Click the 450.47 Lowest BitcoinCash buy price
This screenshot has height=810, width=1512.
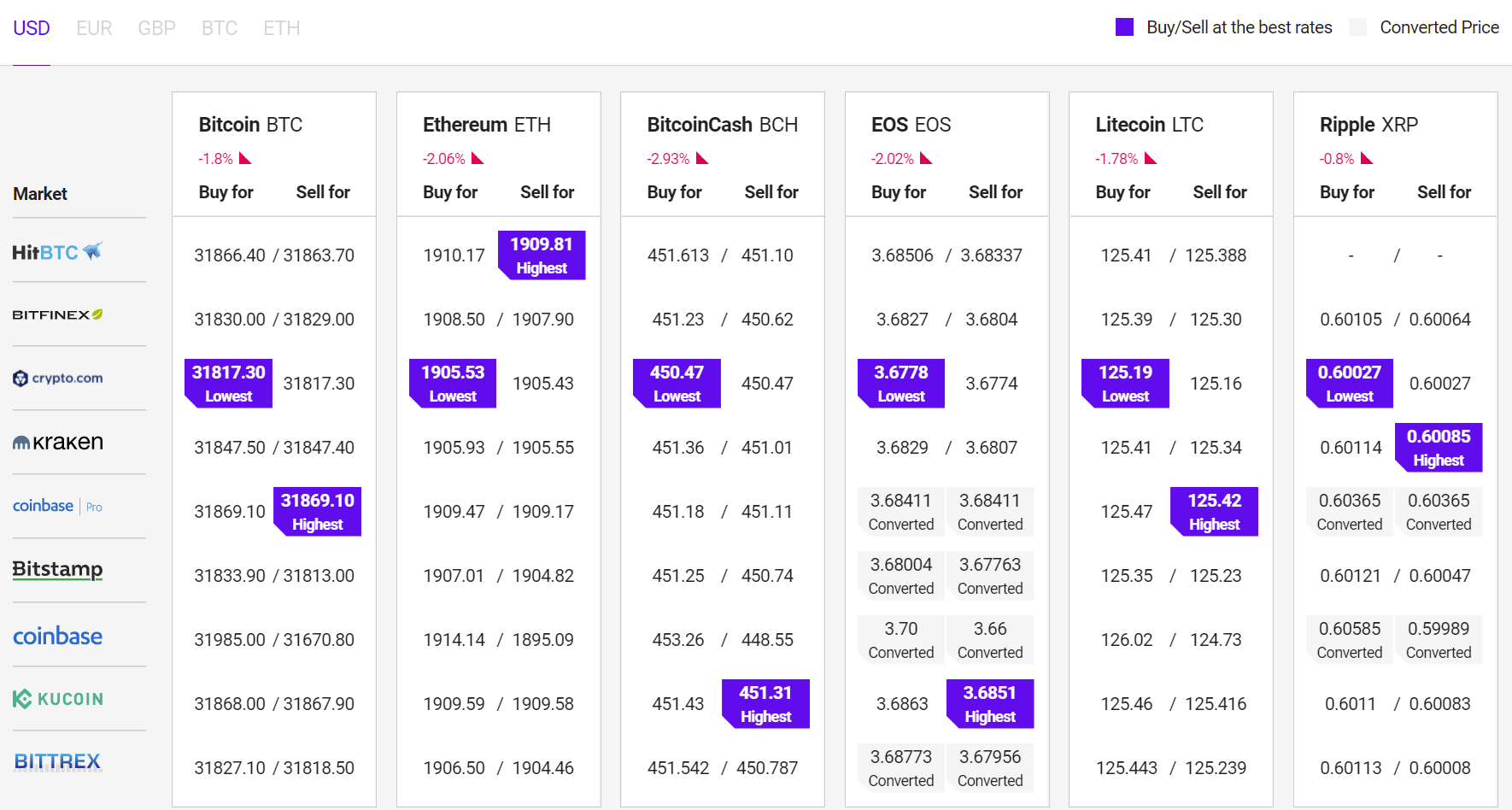tap(677, 383)
